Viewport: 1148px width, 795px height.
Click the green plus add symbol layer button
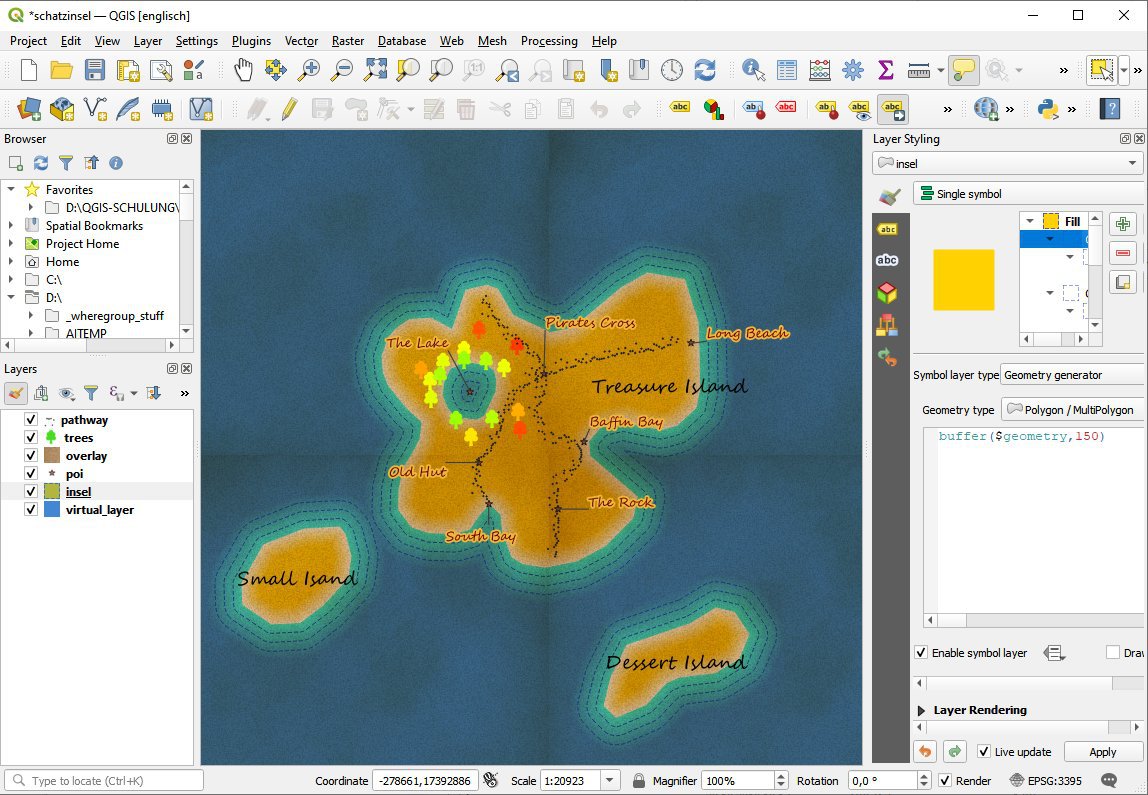point(1123,224)
